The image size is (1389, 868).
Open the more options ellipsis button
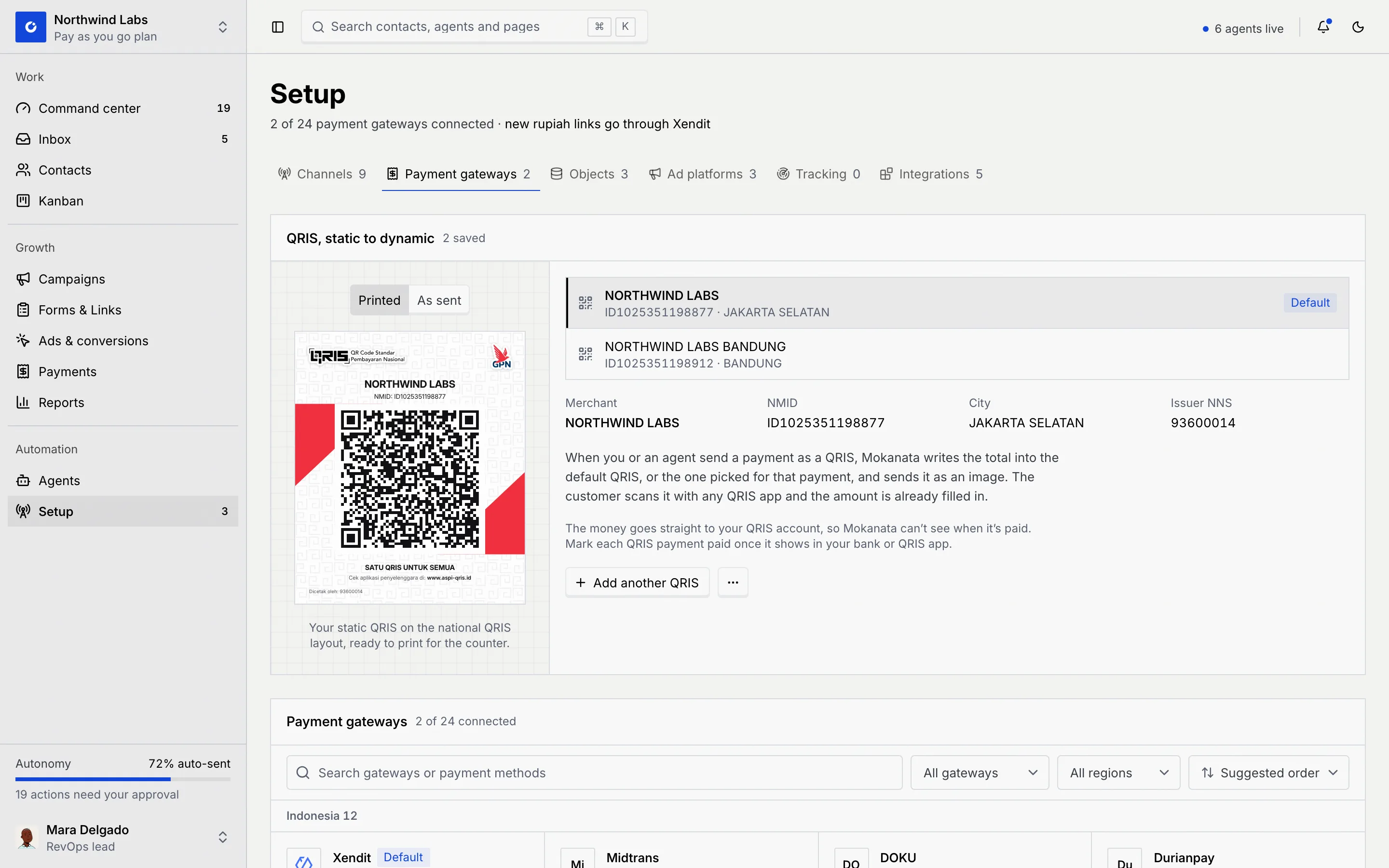click(x=733, y=583)
